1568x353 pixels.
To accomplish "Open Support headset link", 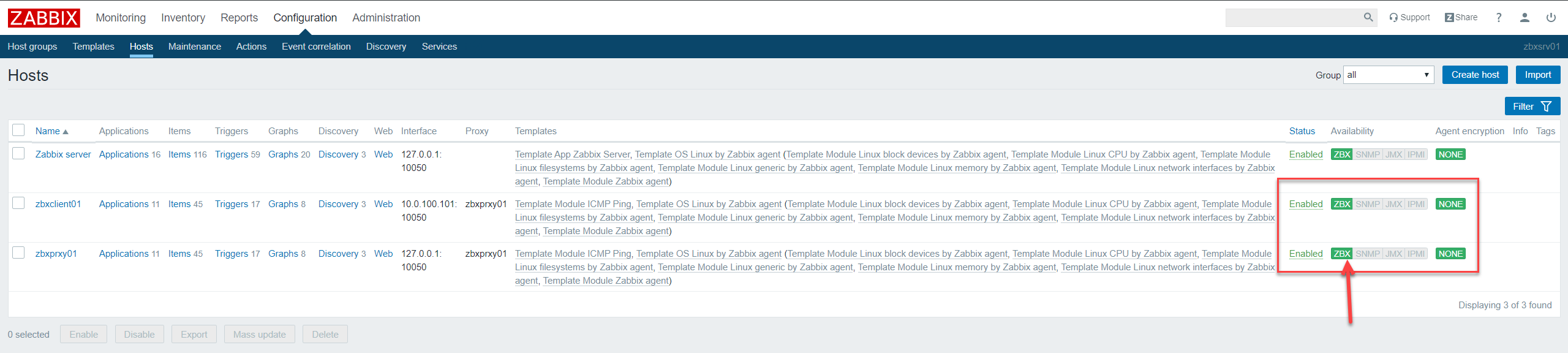I will 1409,17.
